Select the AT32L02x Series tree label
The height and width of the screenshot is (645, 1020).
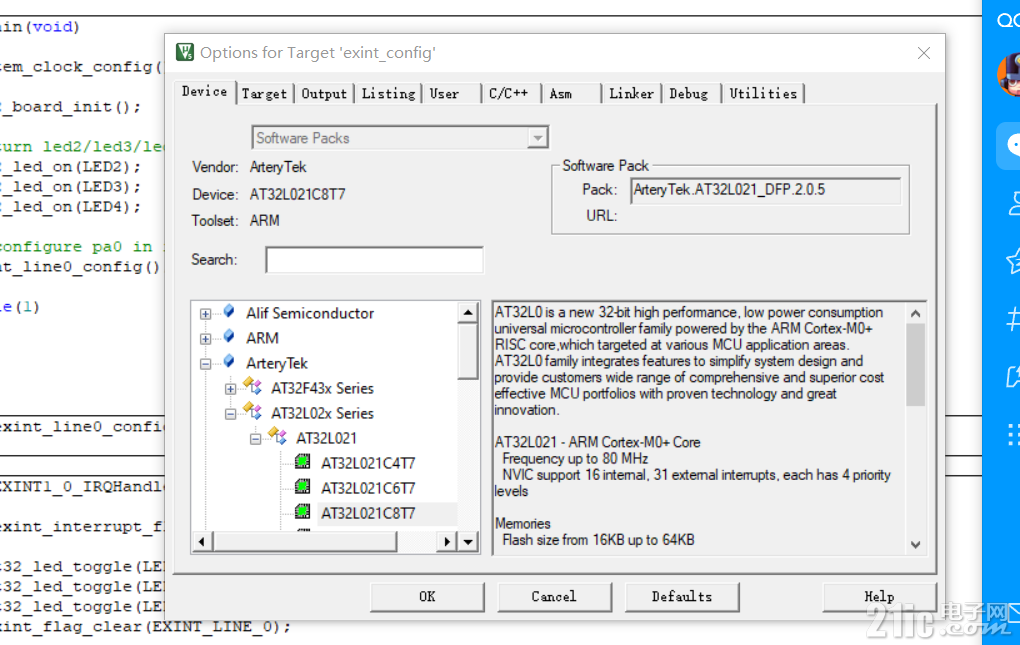pyautogui.click(x=323, y=413)
